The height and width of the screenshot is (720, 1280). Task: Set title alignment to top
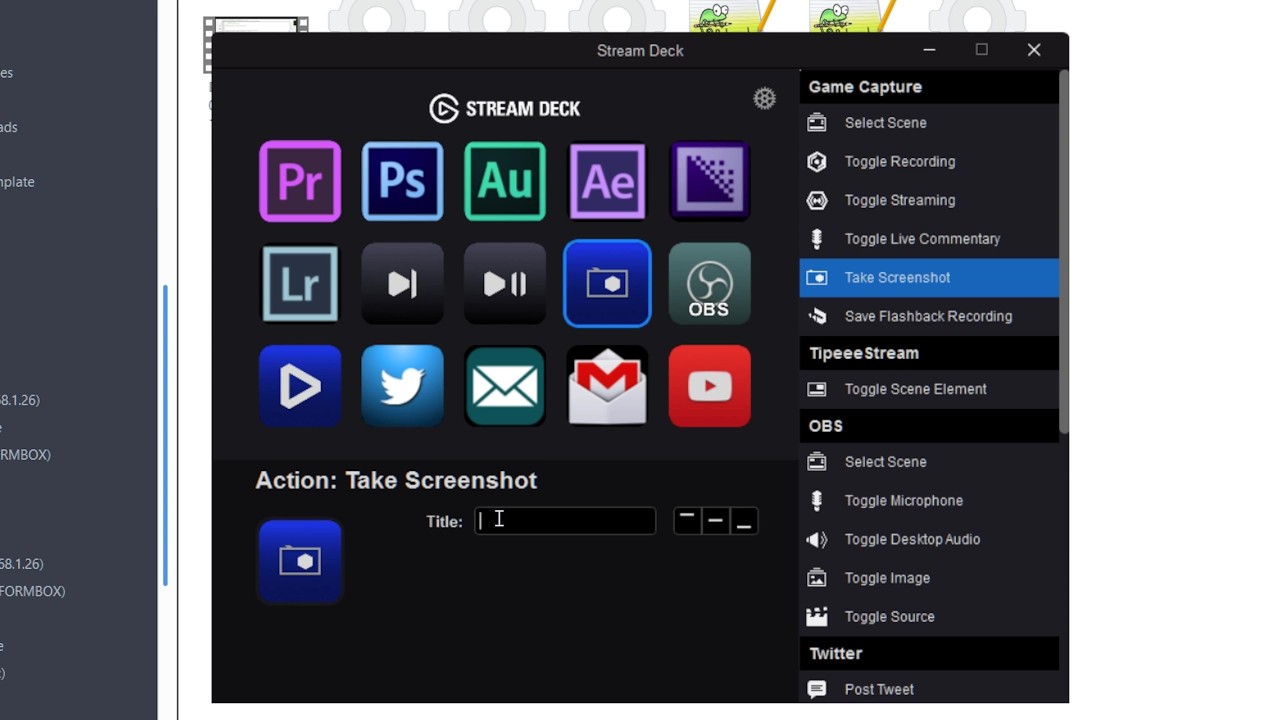pyautogui.click(x=686, y=521)
